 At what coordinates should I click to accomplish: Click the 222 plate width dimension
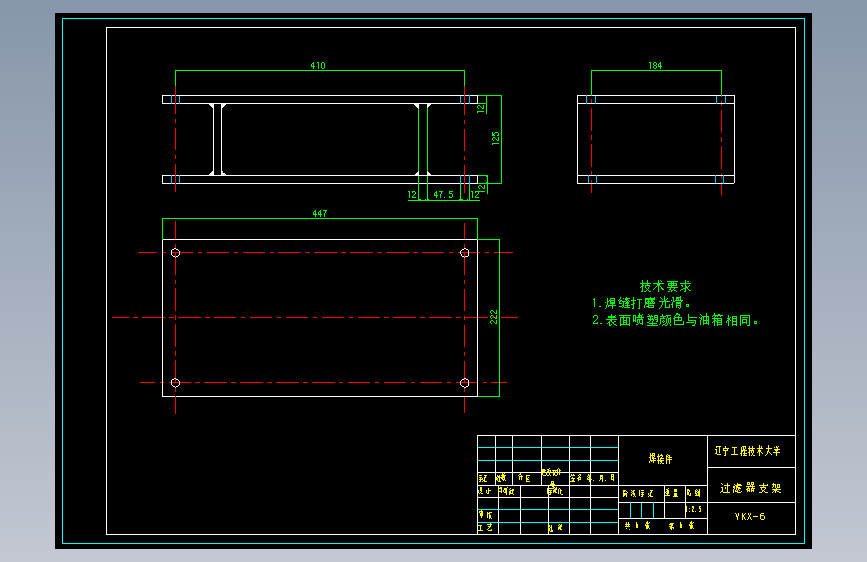click(494, 317)
